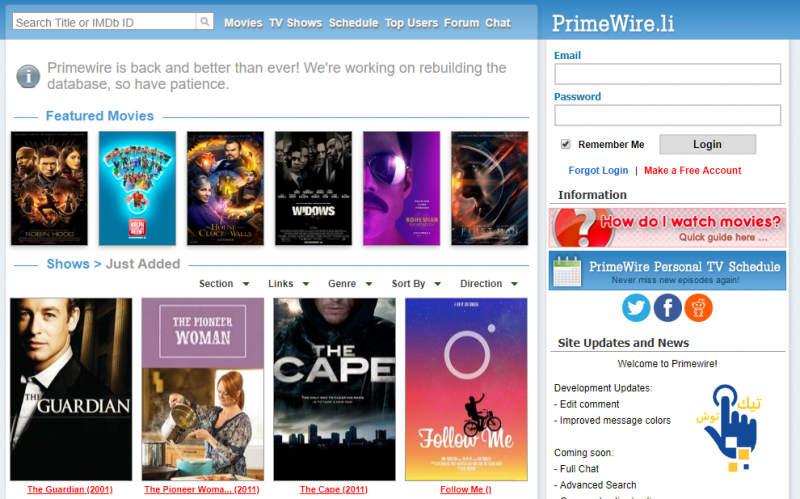Expand the Direction dropdown

pos(489,284)
